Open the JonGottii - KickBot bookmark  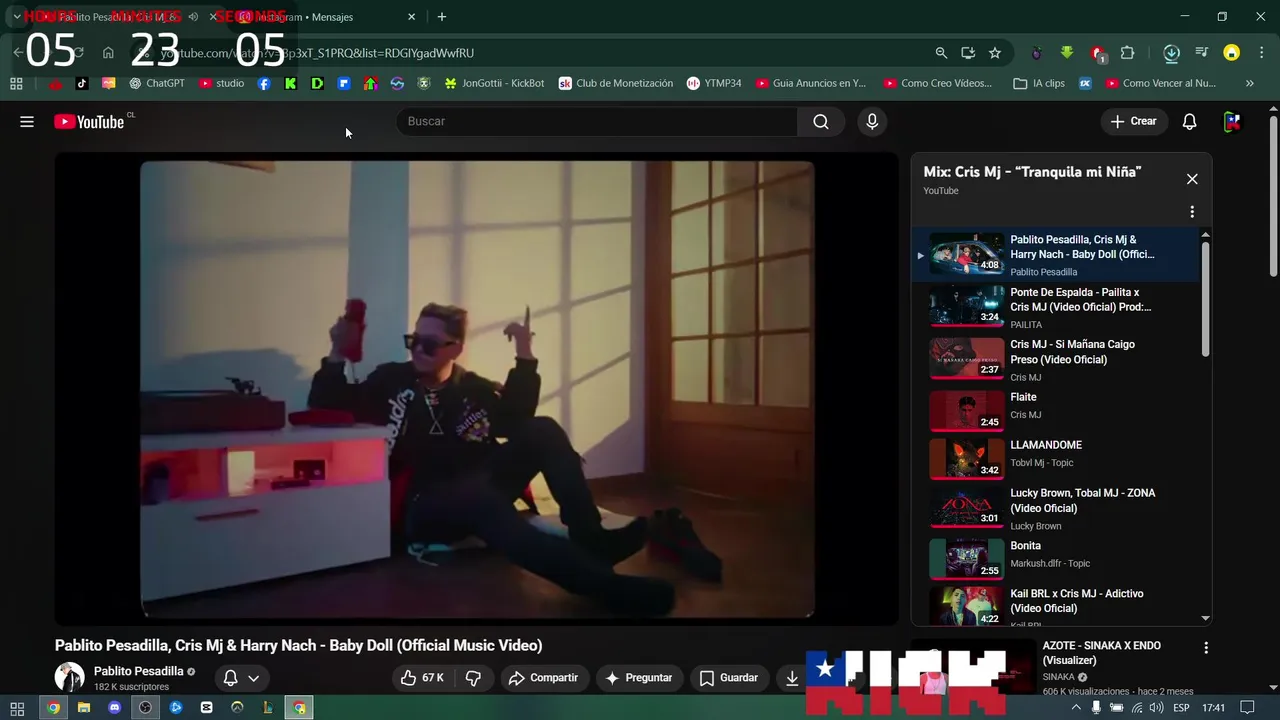click(x=494, y=84)
